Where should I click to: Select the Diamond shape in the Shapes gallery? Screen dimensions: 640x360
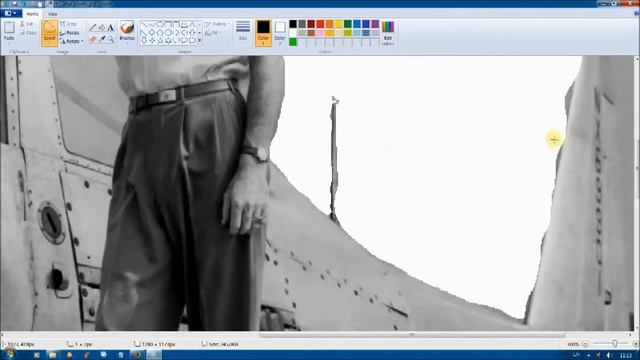pyautogui.click(x=151, y=32)
